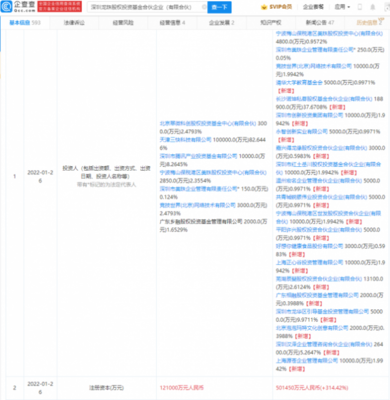Click the 查一下 search button

(x=219, y=7)
